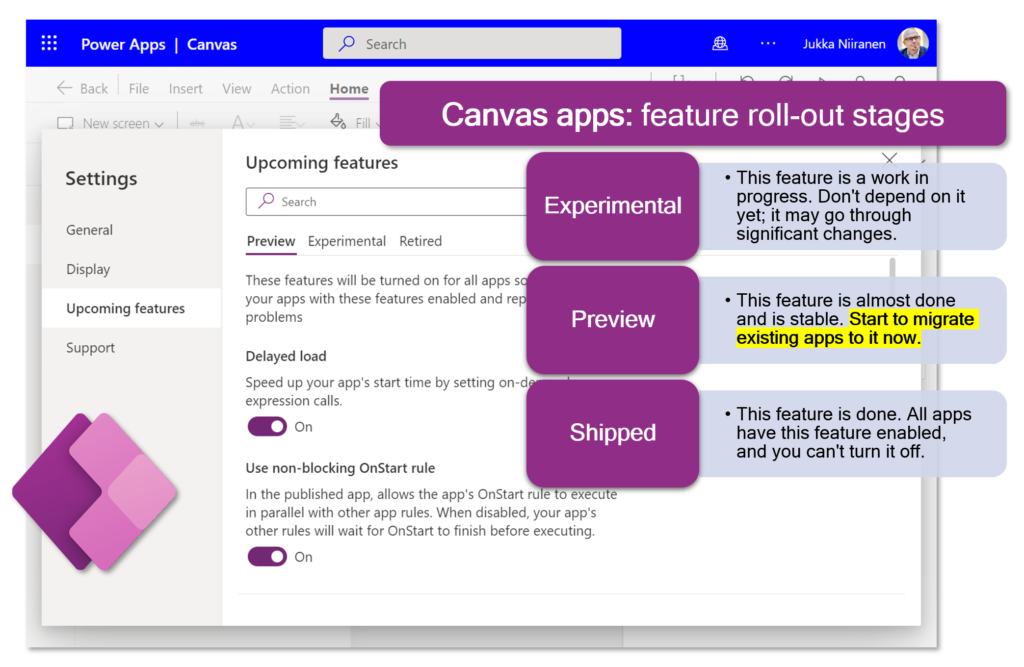Select the Home ribbon tab
This screenshot has width=1024, height=667.
point(349,89)
